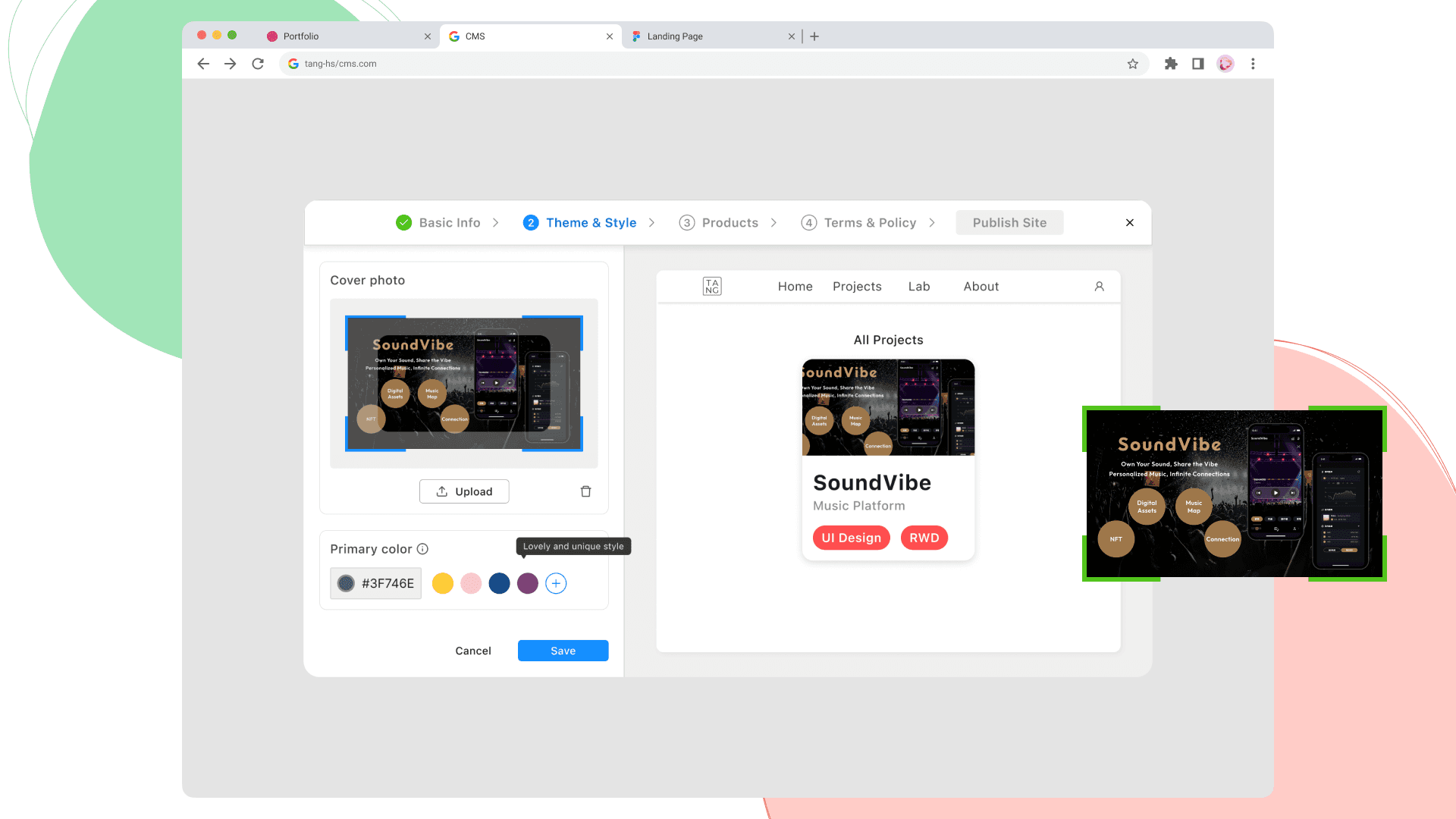
Task: Click the primary color info icon
Action: (x=422, y=549)
